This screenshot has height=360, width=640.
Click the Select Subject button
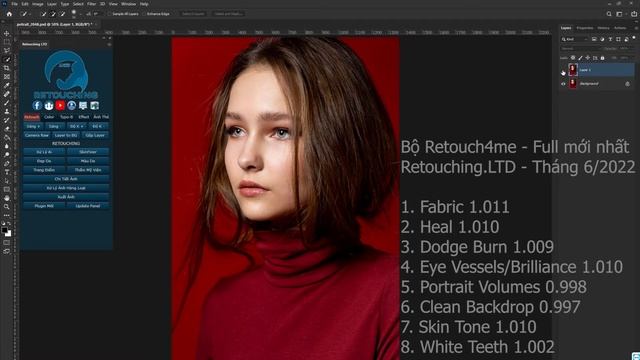click(193, 14)
